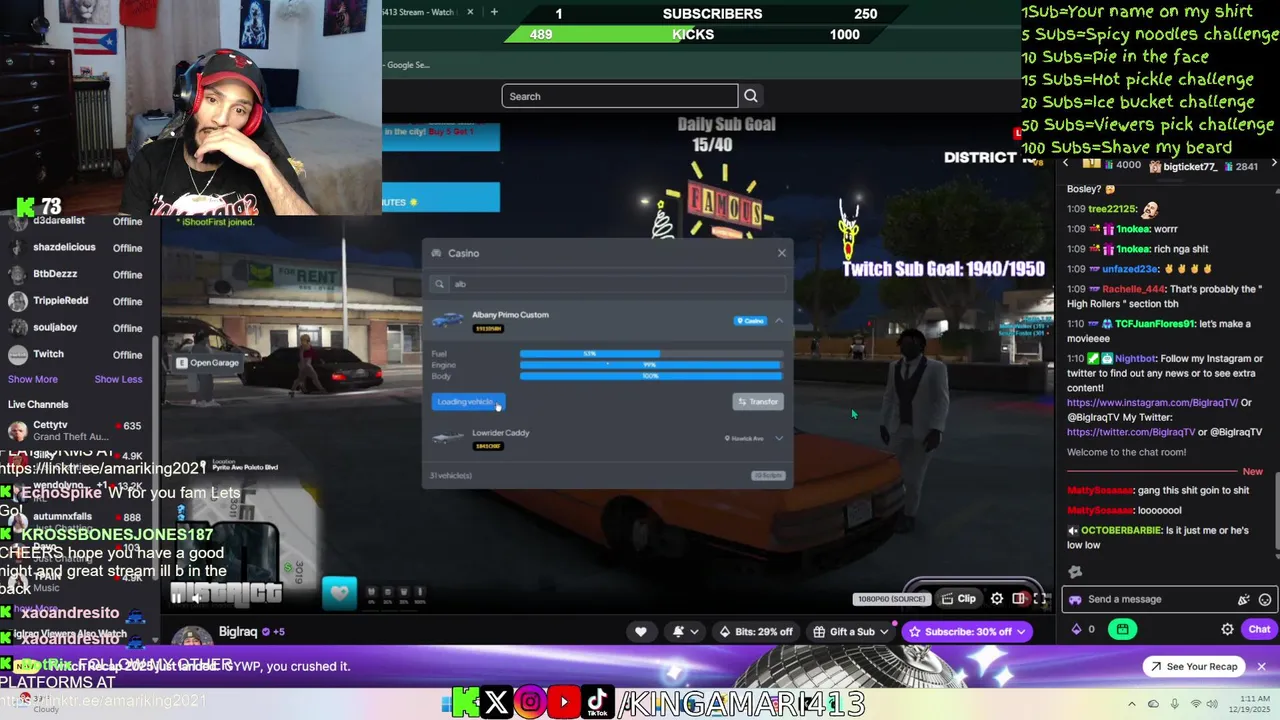The width and height of the screenshot is (1280, 720).
Task: Pause the stream video
Action: 177,598
